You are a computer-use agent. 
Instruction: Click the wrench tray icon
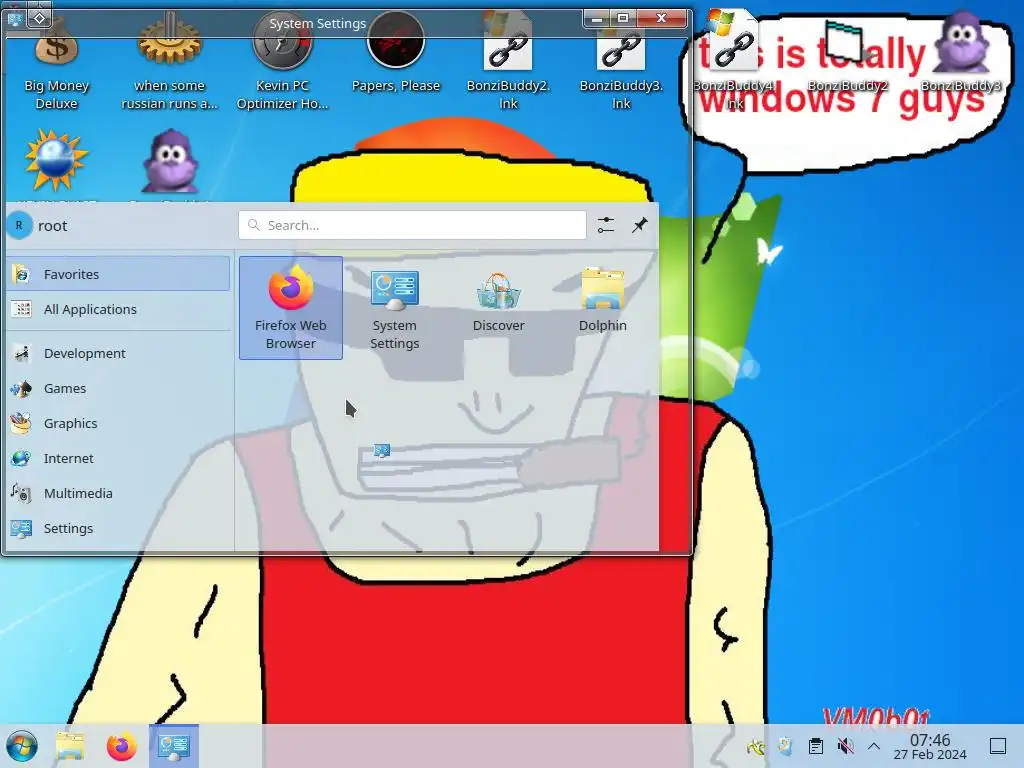pos(756,746)
